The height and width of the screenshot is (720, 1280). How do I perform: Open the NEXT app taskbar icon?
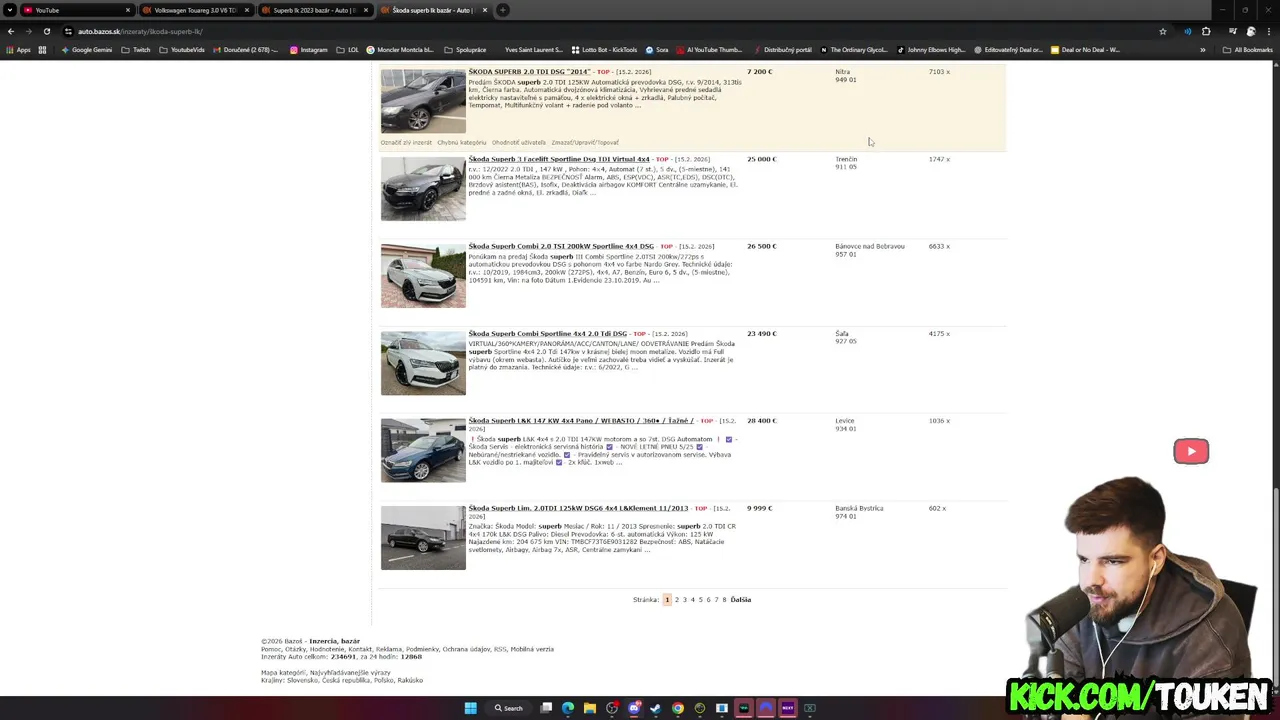[x=788, y=708]
